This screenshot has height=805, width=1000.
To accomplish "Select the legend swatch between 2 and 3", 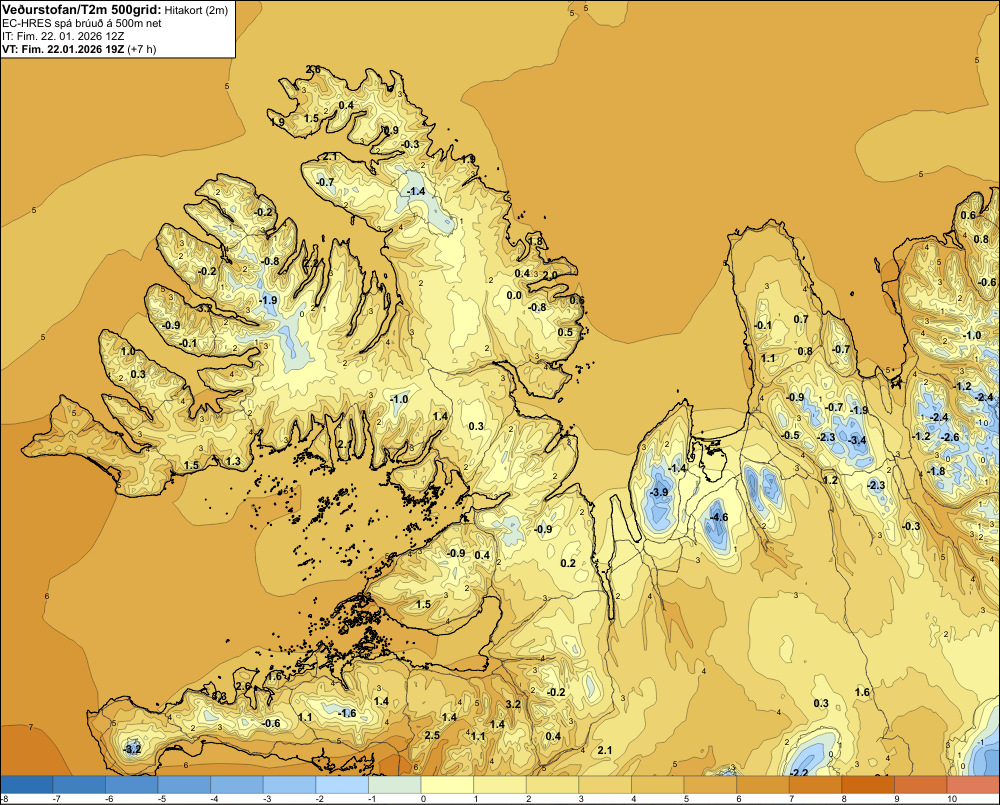I will click(x=552, y=784).
